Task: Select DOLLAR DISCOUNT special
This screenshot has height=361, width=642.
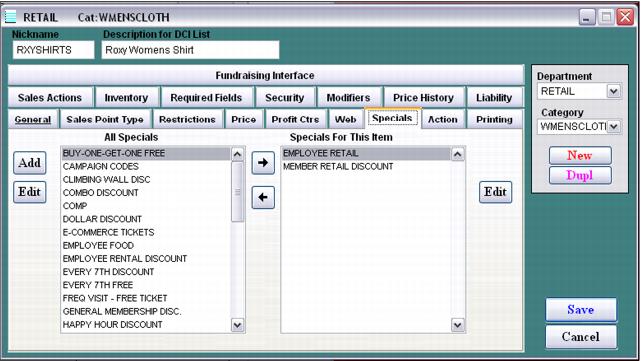Action: [146, 219]
